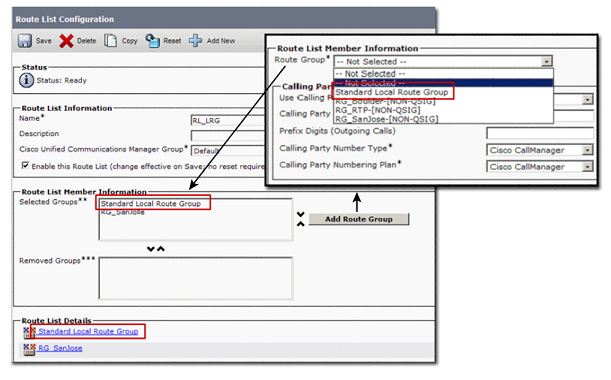Click the Copy document icon
The image size is (611, 380).
[x=110, y=41]
